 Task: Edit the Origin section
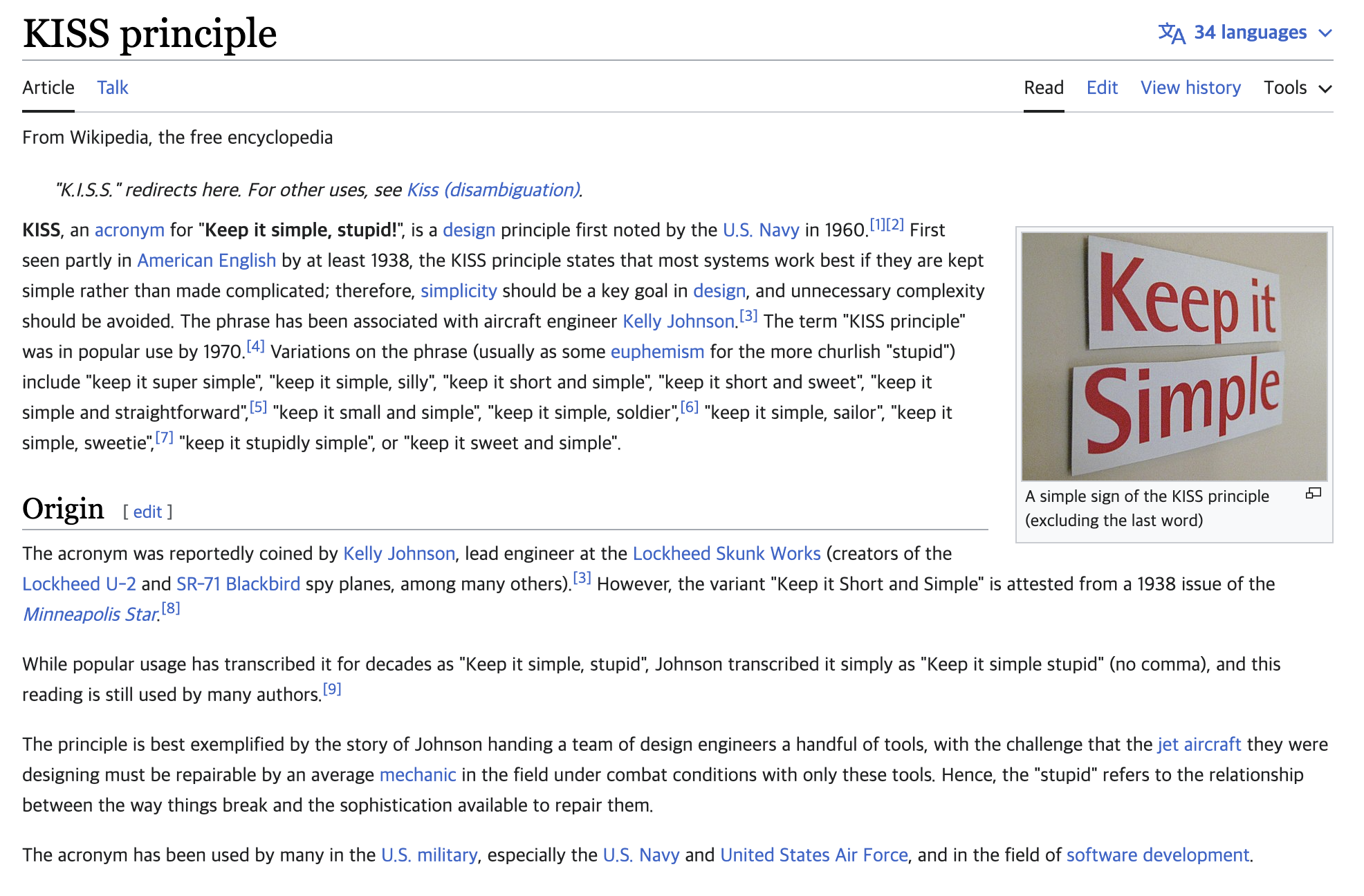(x=147, y=512)
